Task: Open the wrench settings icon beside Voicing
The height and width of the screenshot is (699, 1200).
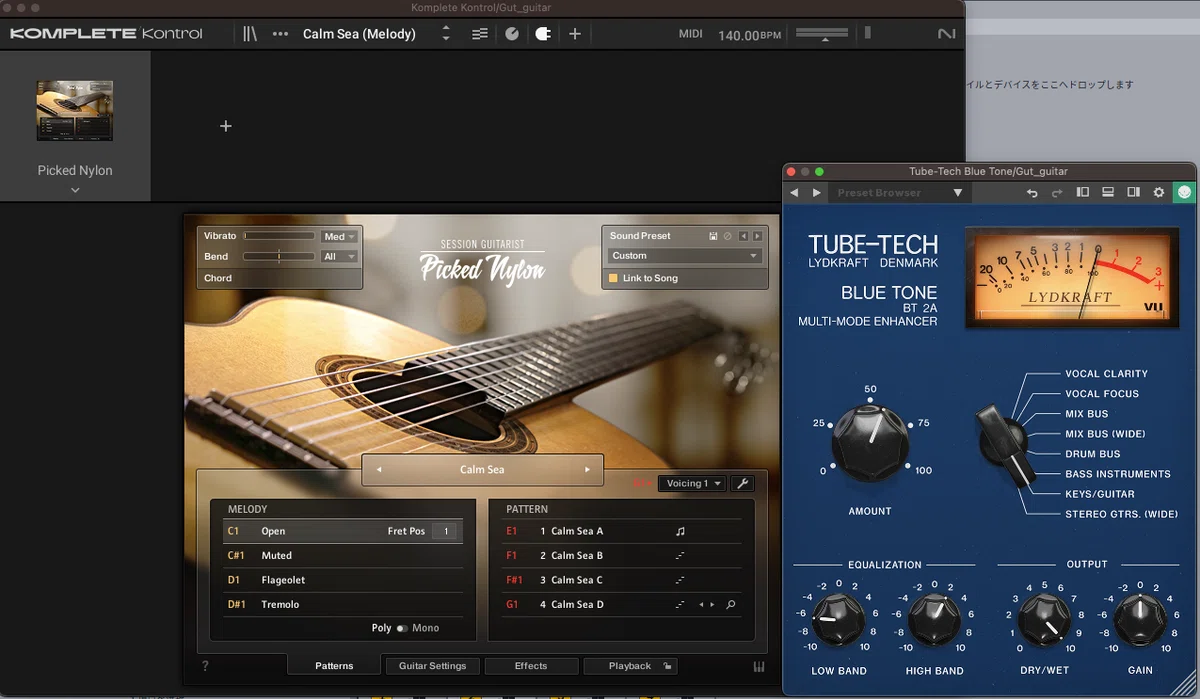Action: 742,483
